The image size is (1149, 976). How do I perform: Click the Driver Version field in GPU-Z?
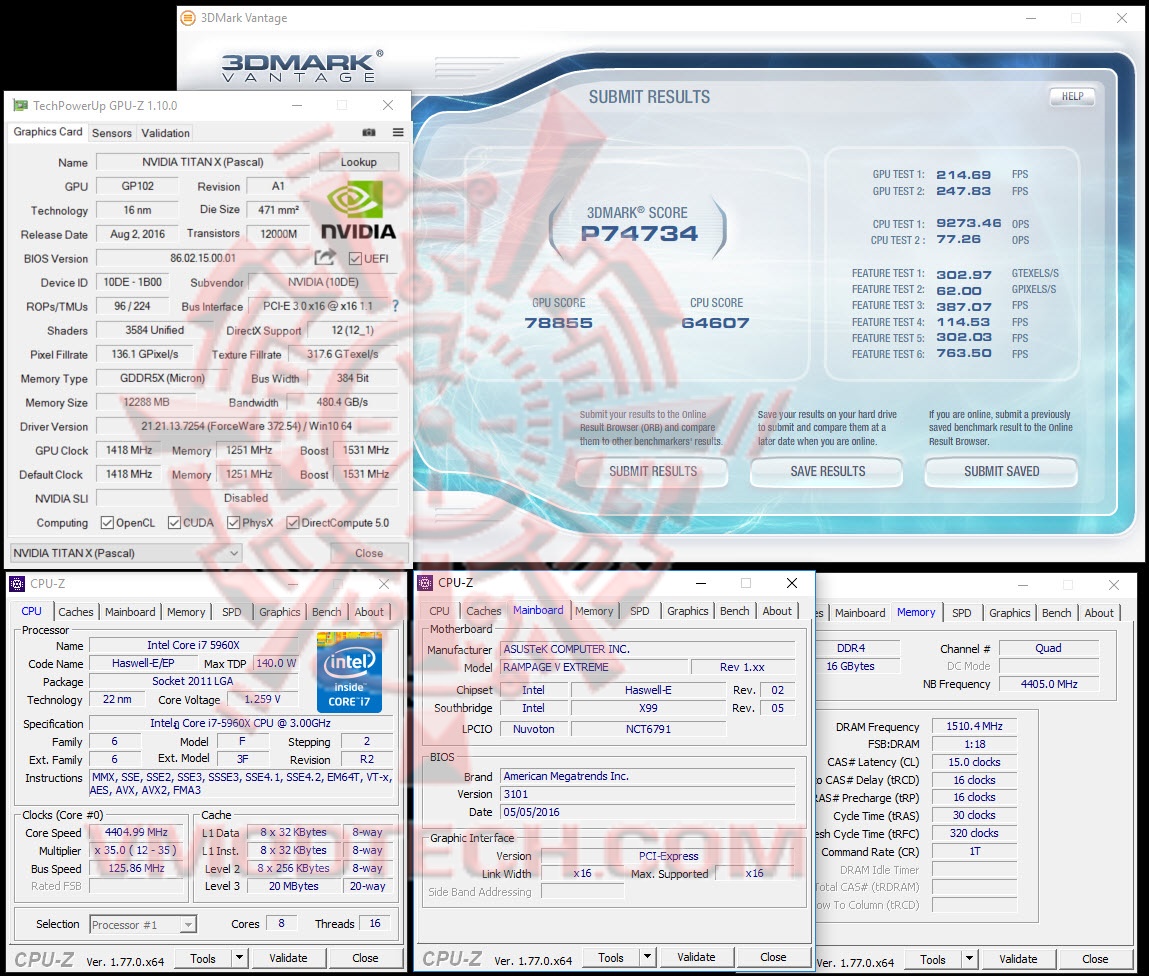[x=247, y=426]
